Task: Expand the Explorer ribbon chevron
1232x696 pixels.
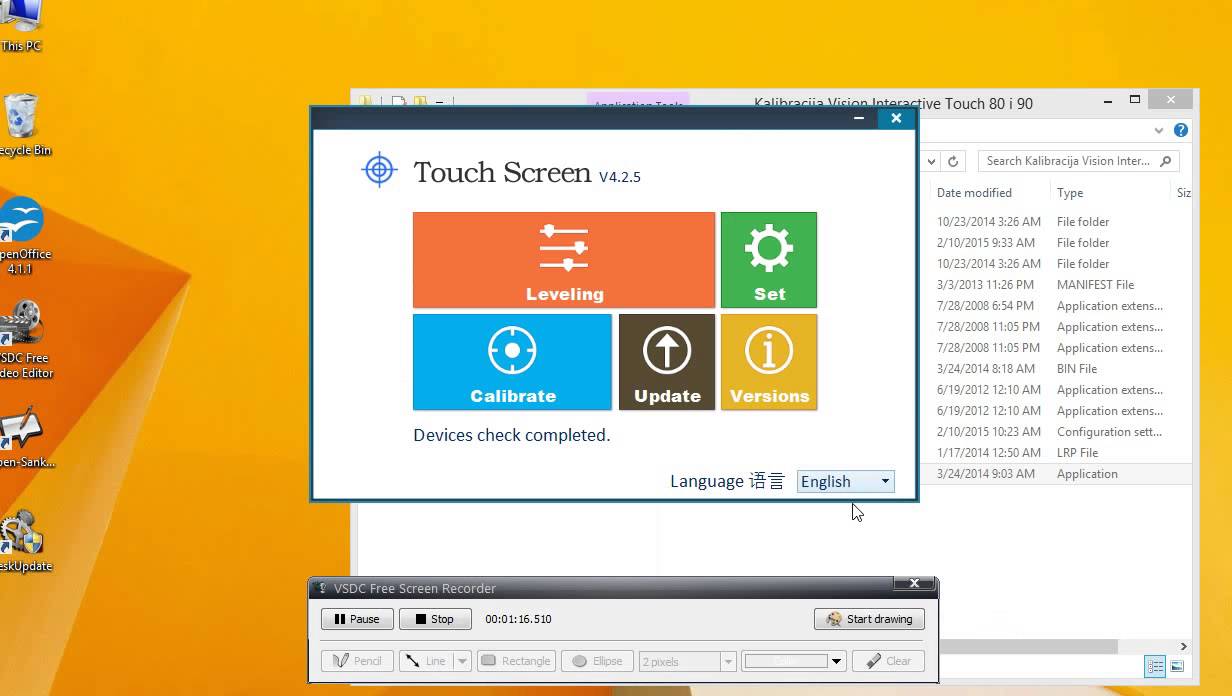Action: pos(1160,130)
